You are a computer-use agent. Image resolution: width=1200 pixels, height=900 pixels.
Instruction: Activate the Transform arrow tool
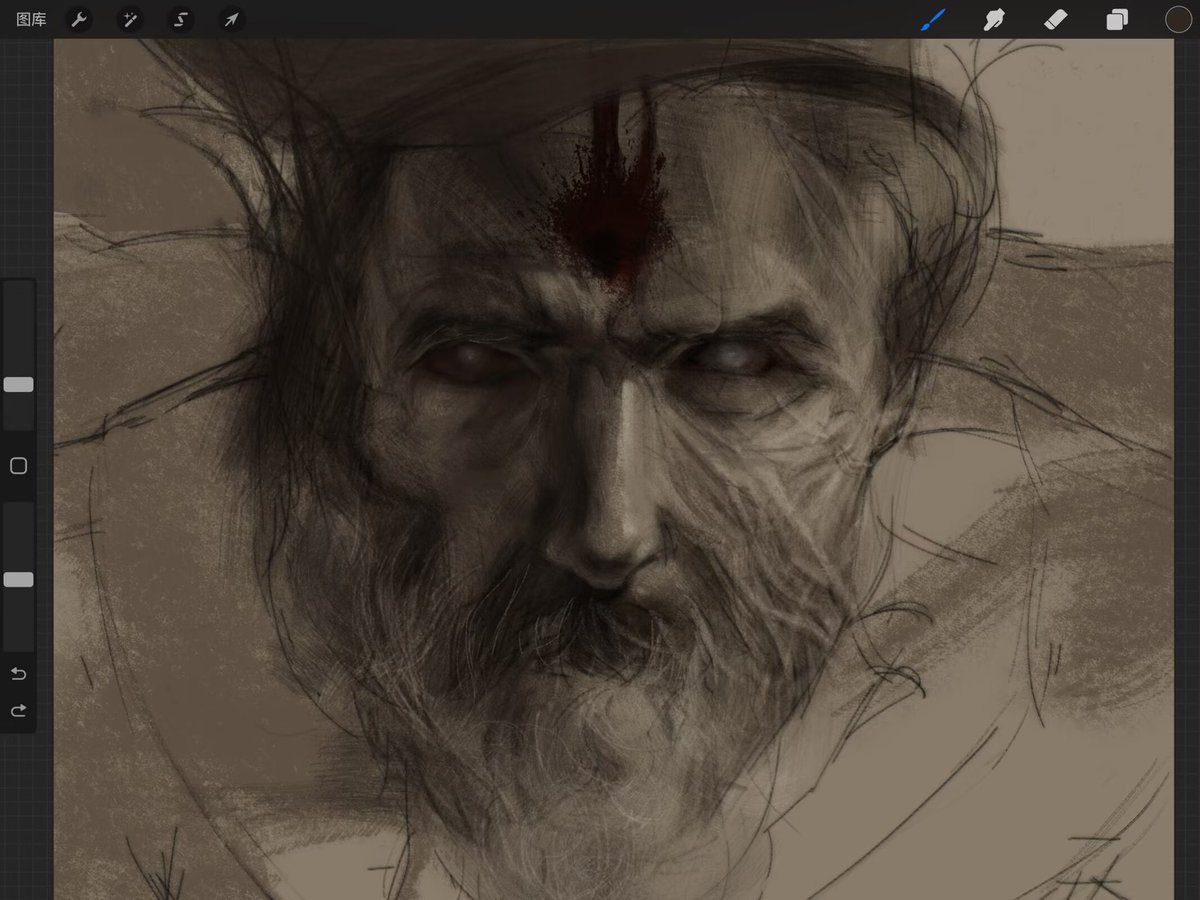click(x=232, y=19)
